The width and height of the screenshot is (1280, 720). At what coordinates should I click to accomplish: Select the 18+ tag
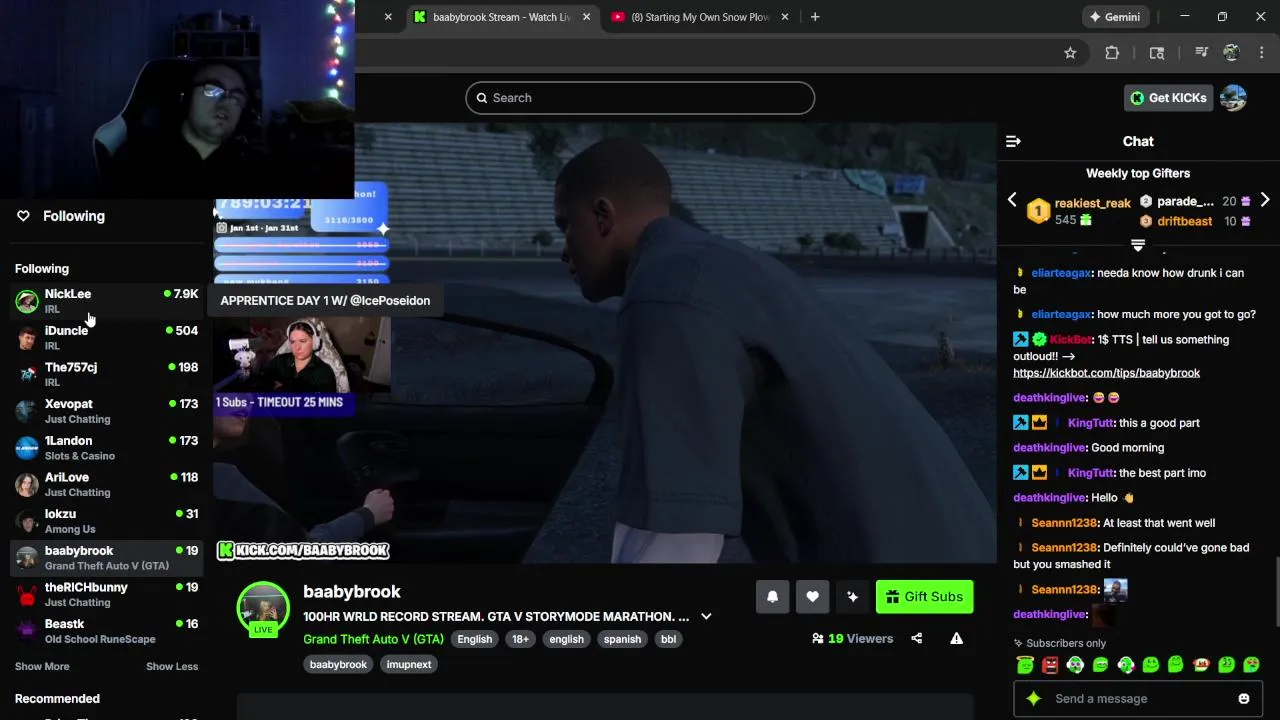[x=520, y=639]
